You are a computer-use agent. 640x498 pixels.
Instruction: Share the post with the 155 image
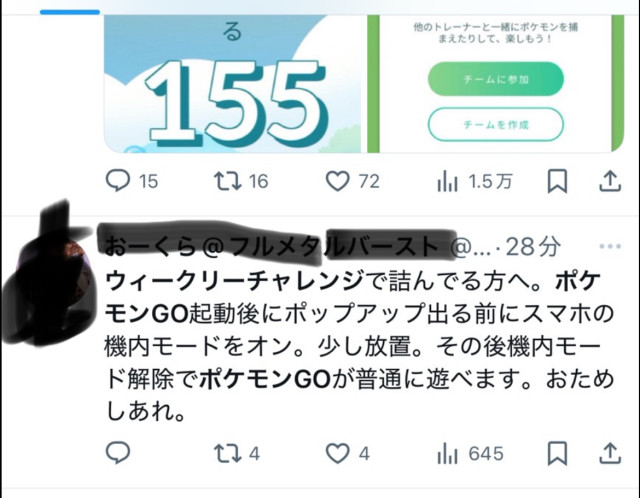pyautogui.click(x=610, y=181)
